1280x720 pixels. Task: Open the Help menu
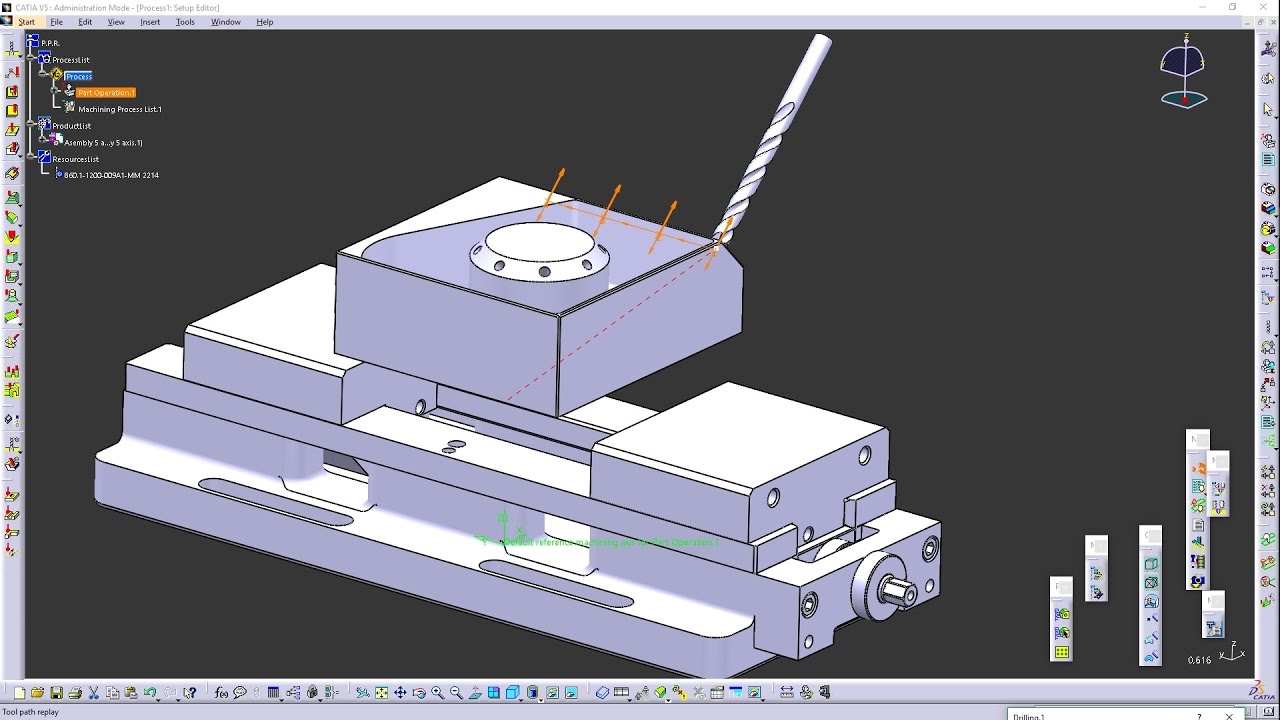coord(264,22)
